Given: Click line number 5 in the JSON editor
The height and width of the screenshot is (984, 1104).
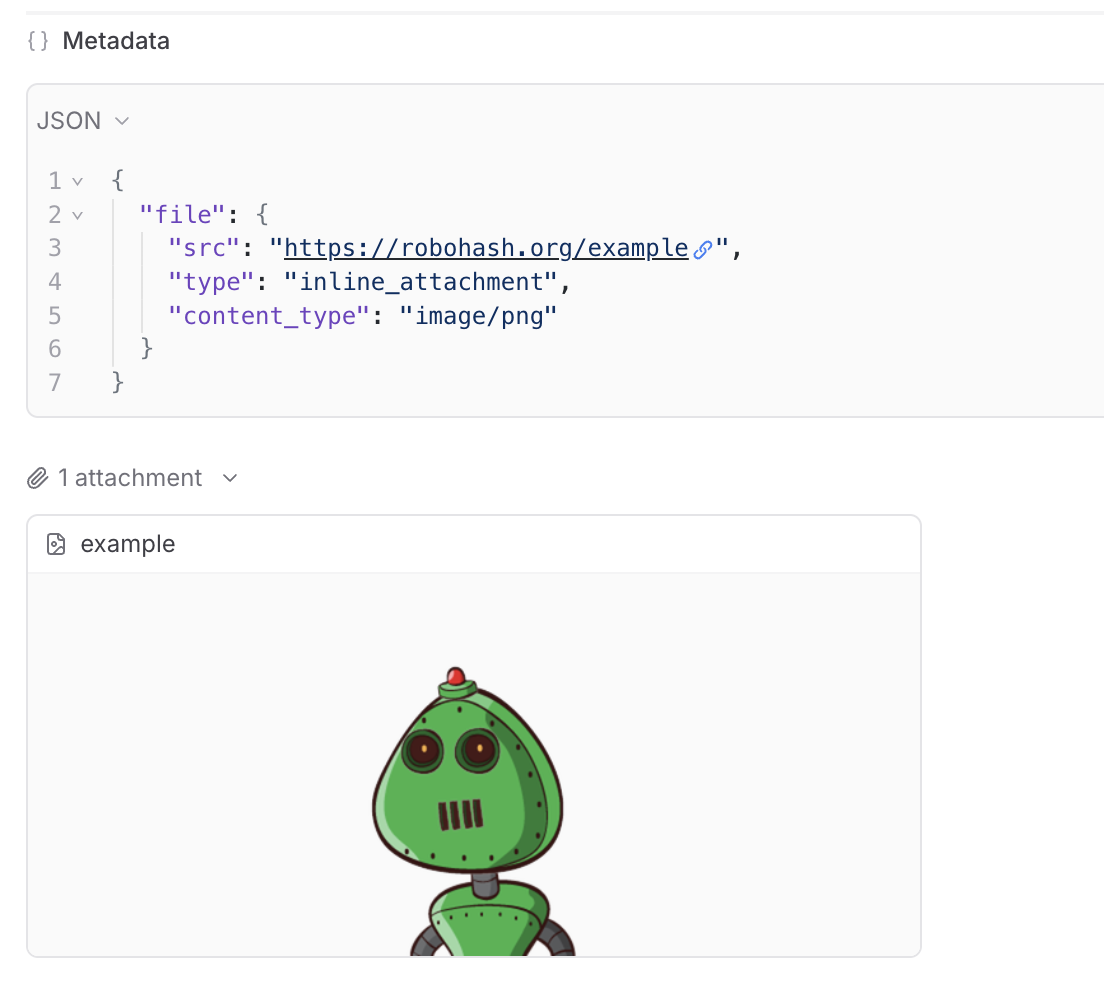Looking at the screenshot, I should click(55, 315).
